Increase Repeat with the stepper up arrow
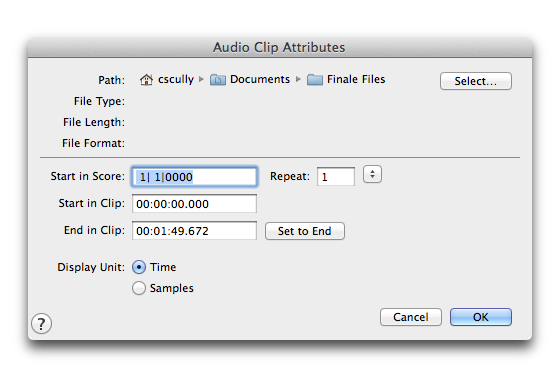Image resolution: width=560 pixels, height=376 pixels. pyautogui.click(x=372, y=172)
